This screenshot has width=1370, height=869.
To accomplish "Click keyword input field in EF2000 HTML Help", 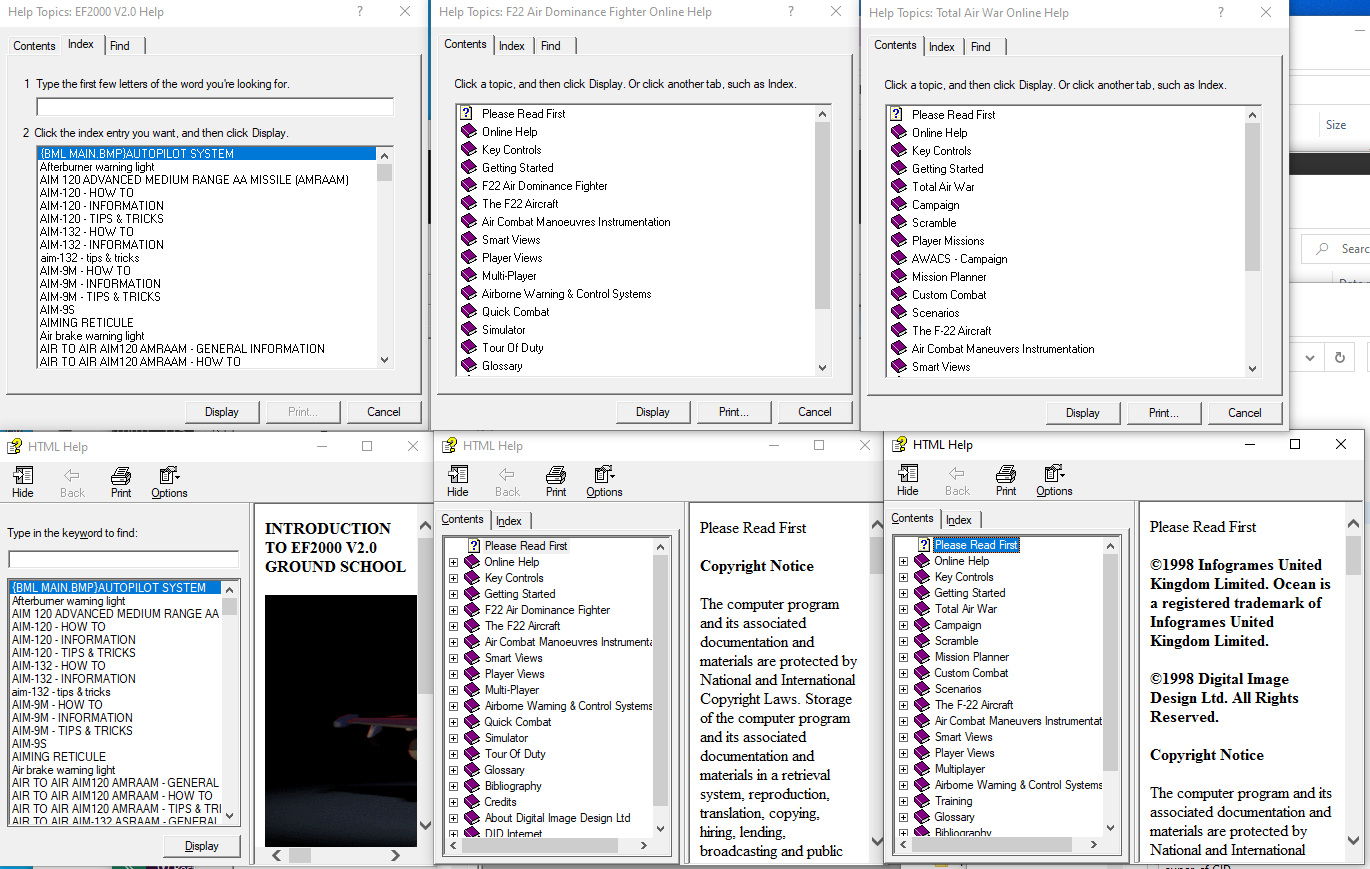I will [124, 559].
